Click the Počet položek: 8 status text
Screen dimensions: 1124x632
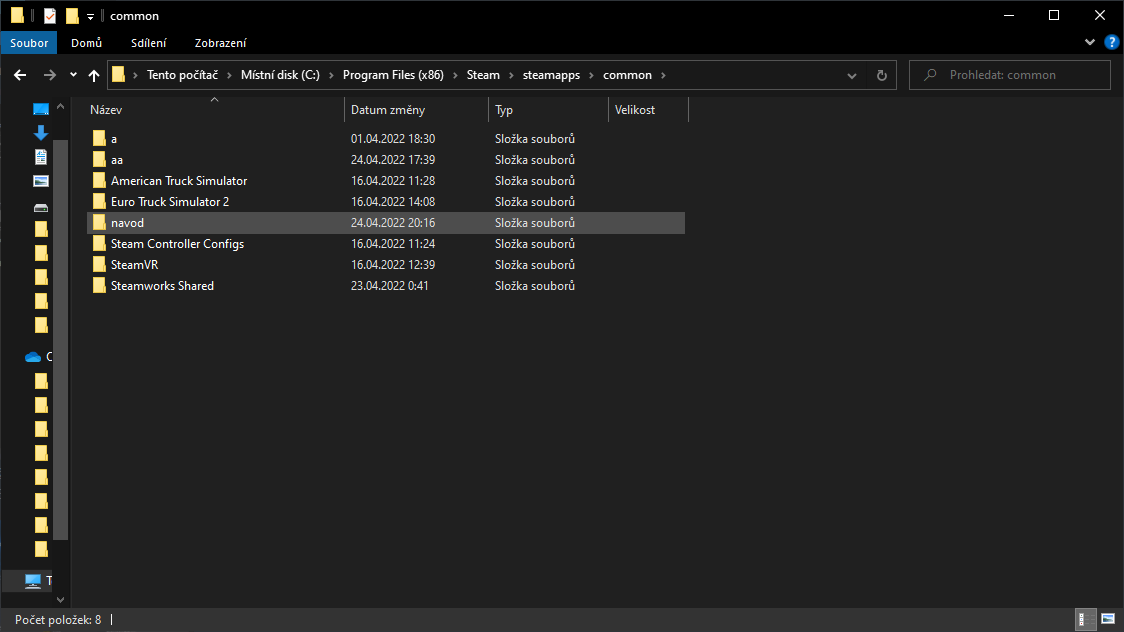(x=58, y=620)
